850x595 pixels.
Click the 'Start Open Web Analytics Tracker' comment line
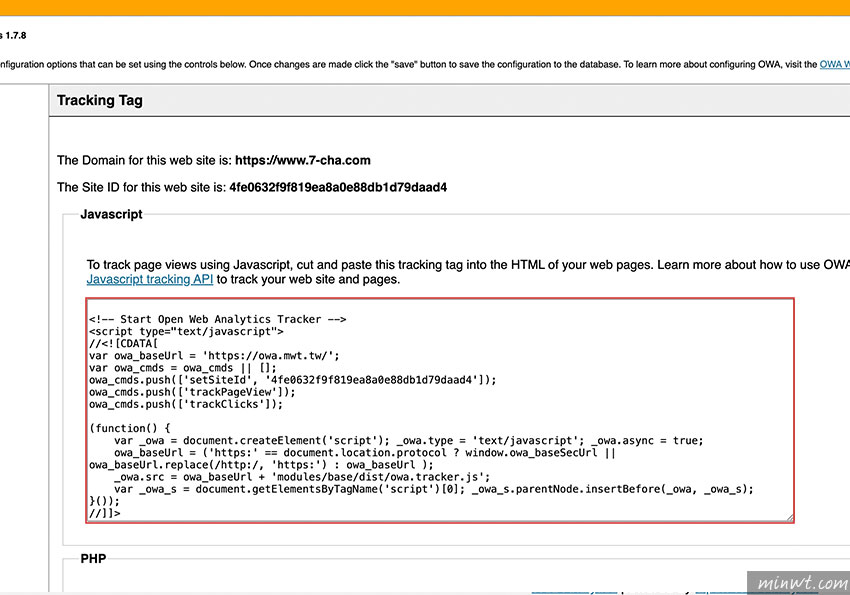click(x=217, y=319)
